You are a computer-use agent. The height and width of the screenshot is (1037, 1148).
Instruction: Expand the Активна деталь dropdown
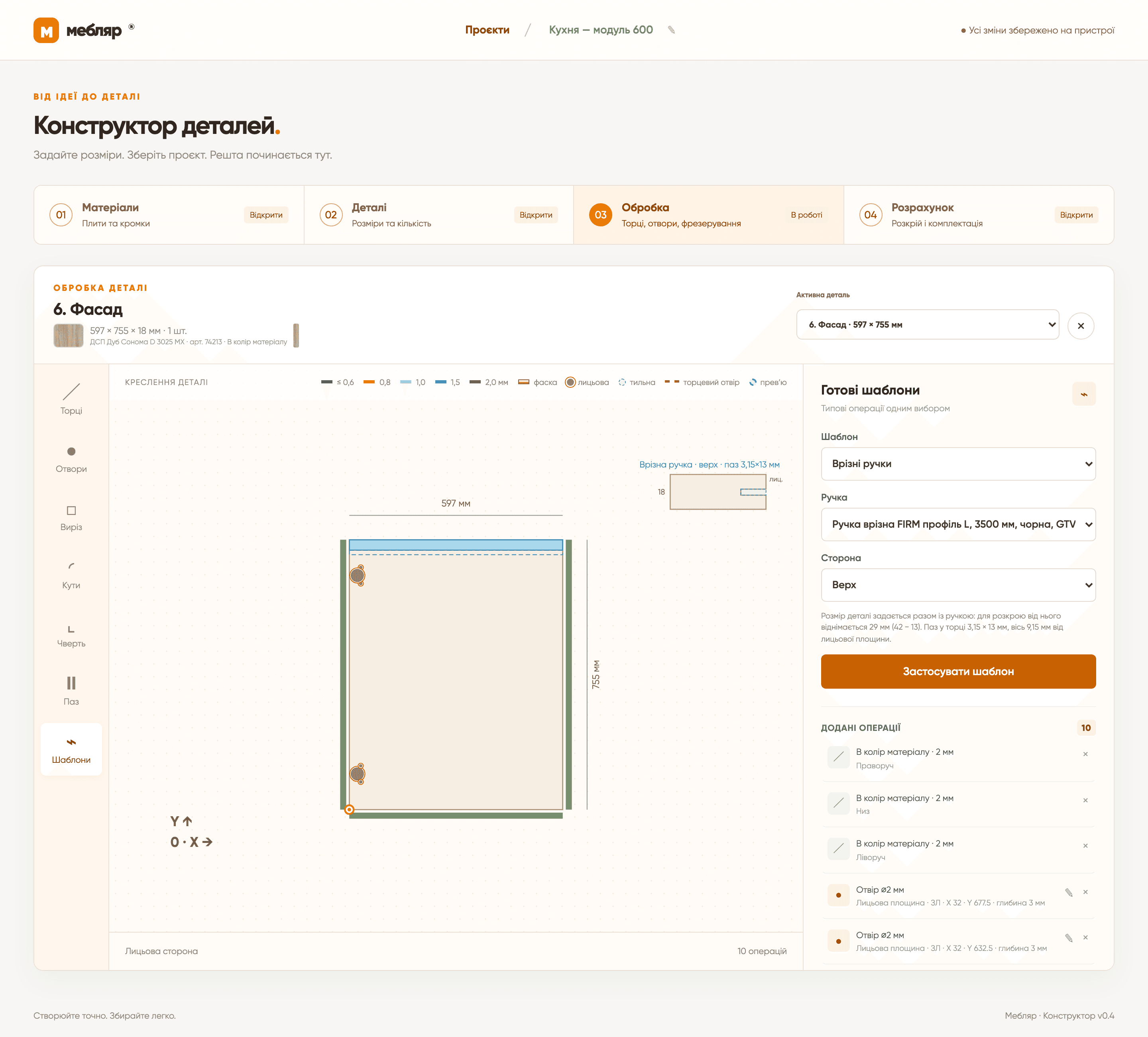927,324
